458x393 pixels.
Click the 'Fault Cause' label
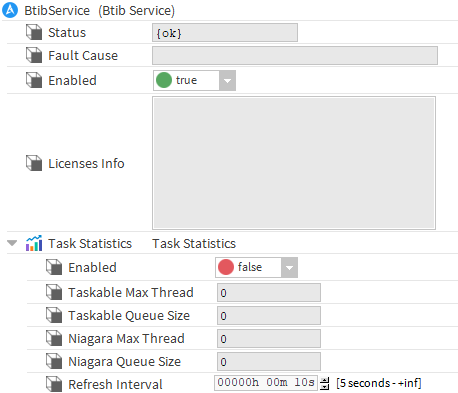83,55
